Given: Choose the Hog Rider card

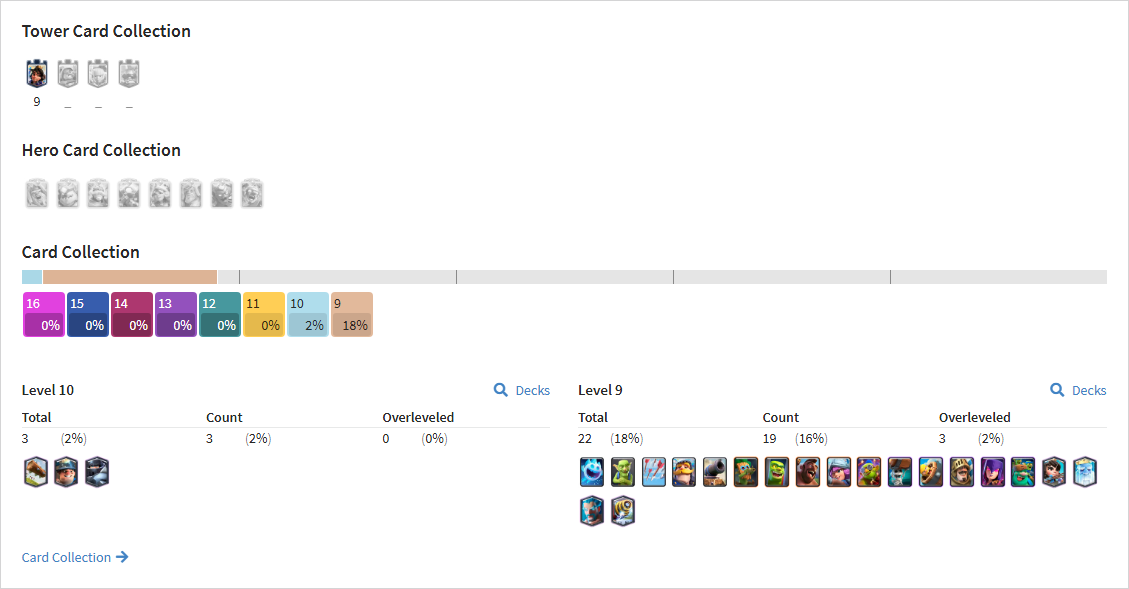Looking at the screenshot, I should [808, 472].
